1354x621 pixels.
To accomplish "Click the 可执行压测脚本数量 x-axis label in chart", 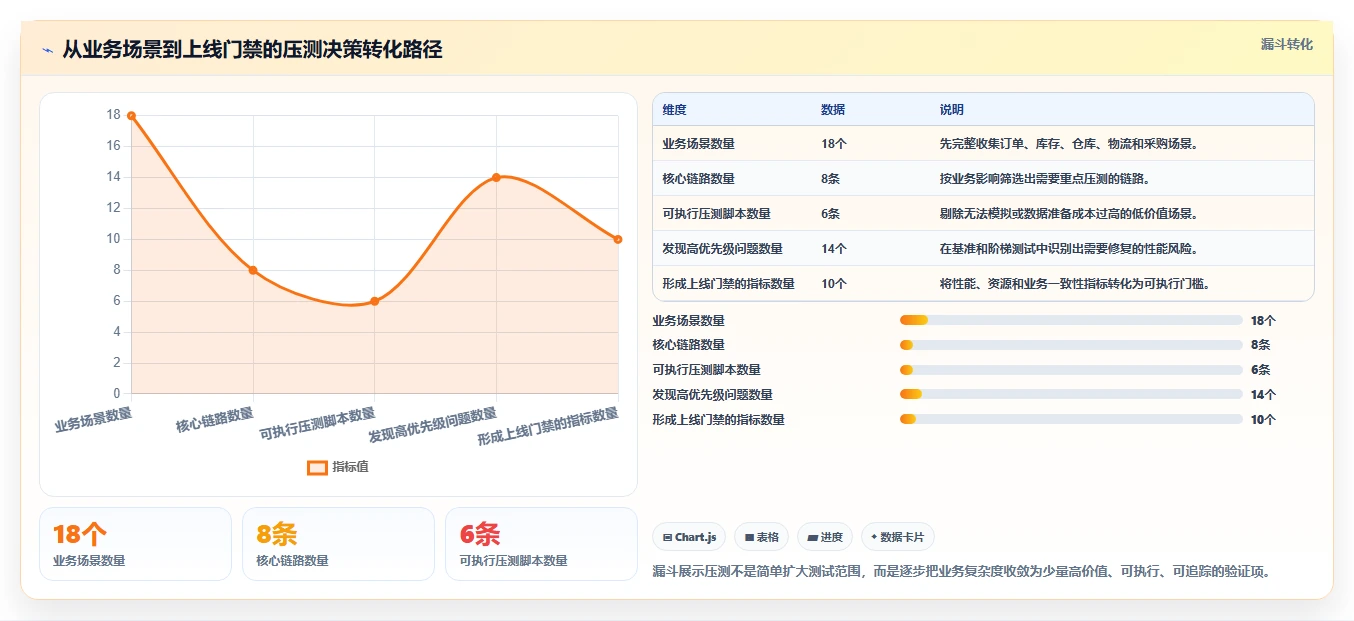I will (317, 424).
